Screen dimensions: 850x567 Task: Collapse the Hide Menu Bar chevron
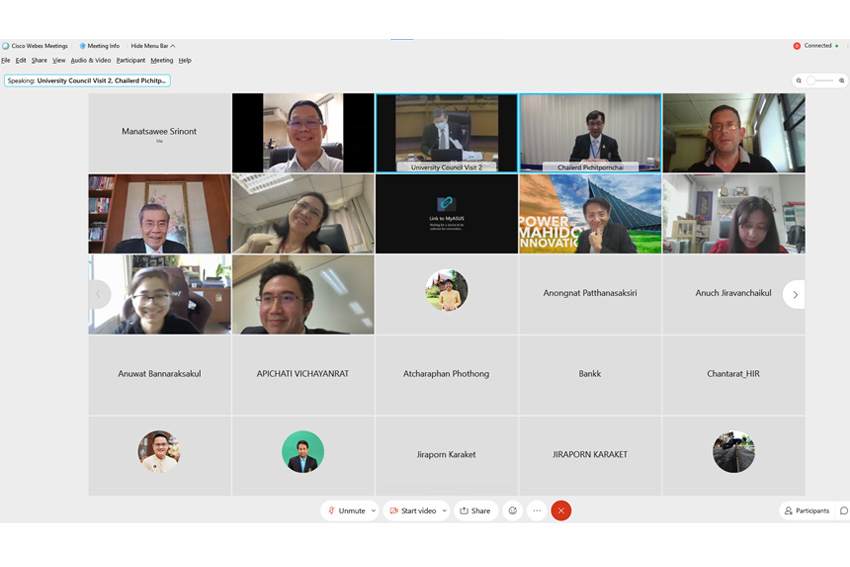[173, 46]
